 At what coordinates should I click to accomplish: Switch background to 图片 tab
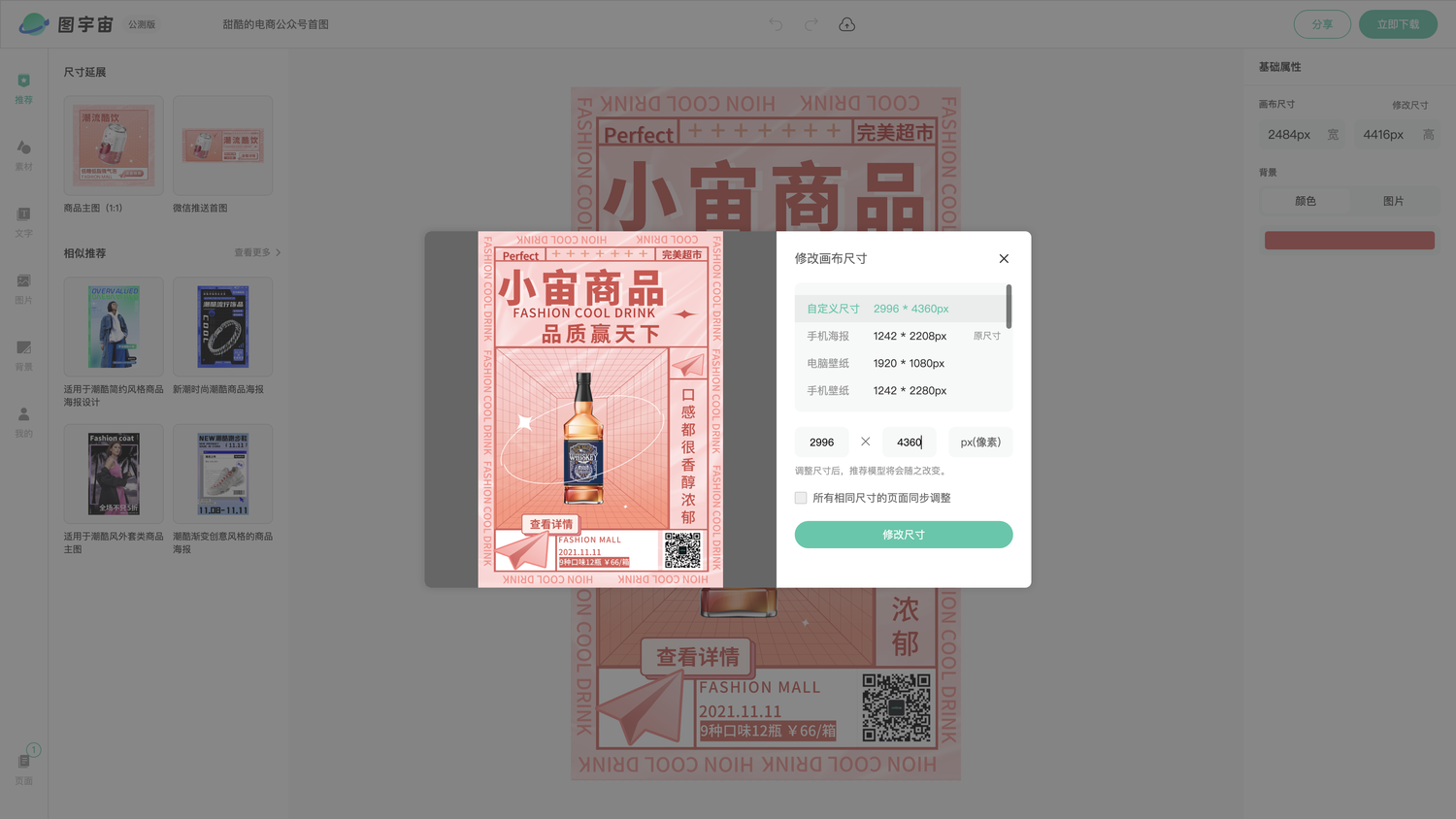(x=1393, y=201)
